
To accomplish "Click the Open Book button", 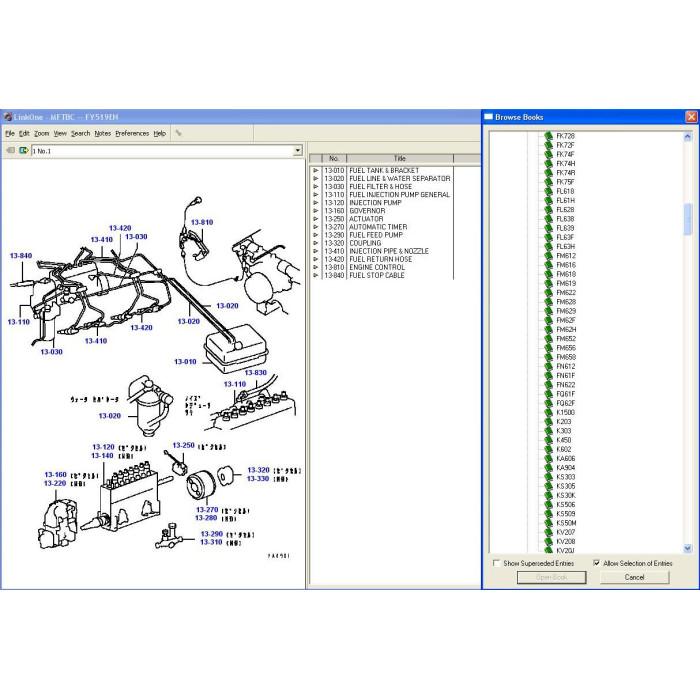I will click(x=551, y=577).
